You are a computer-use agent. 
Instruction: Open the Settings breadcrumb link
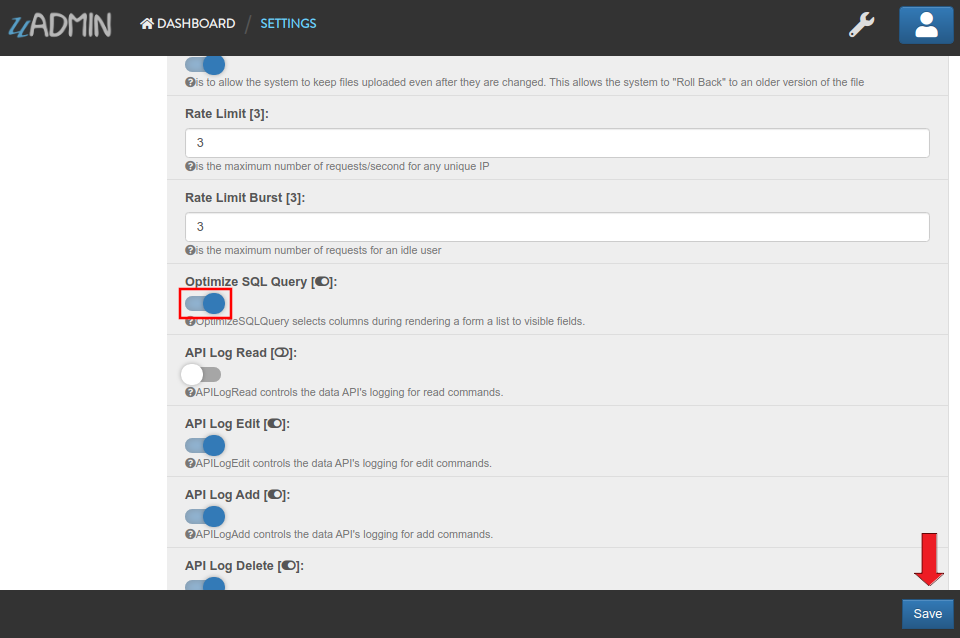coord(288,23)
